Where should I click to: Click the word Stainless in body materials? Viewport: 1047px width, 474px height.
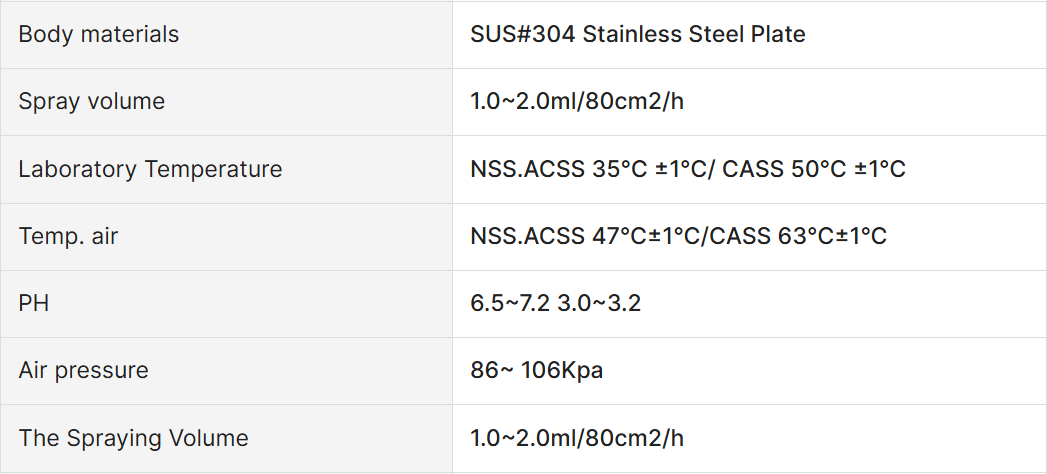(633, 34)
